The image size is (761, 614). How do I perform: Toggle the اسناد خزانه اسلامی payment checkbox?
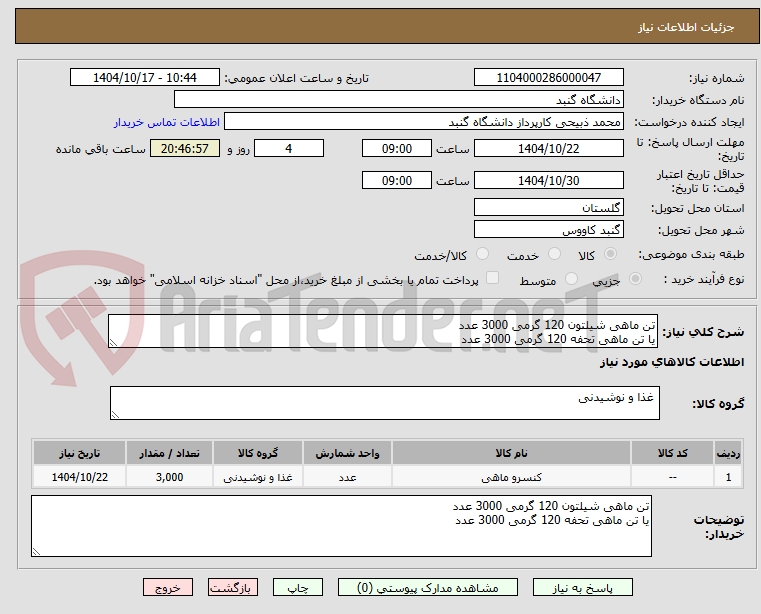pos(492,278)
